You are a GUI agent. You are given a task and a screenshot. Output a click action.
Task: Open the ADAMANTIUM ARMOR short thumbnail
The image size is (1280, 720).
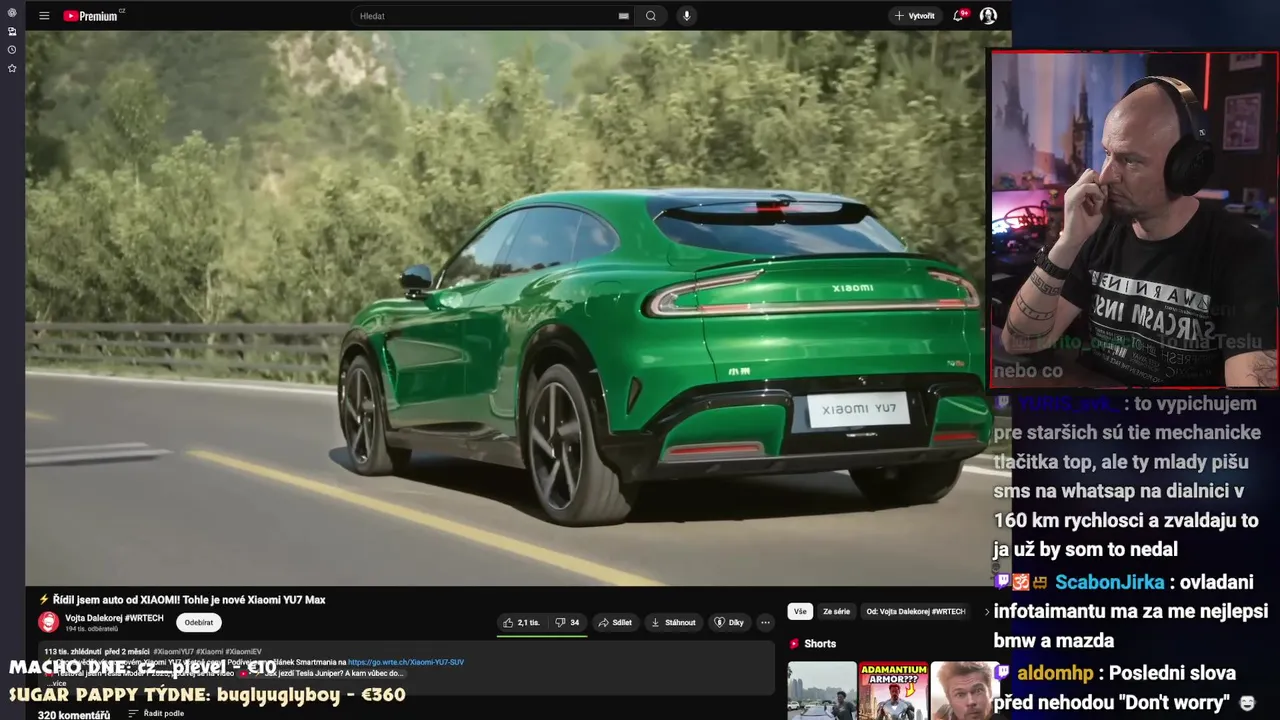point(893,691)
